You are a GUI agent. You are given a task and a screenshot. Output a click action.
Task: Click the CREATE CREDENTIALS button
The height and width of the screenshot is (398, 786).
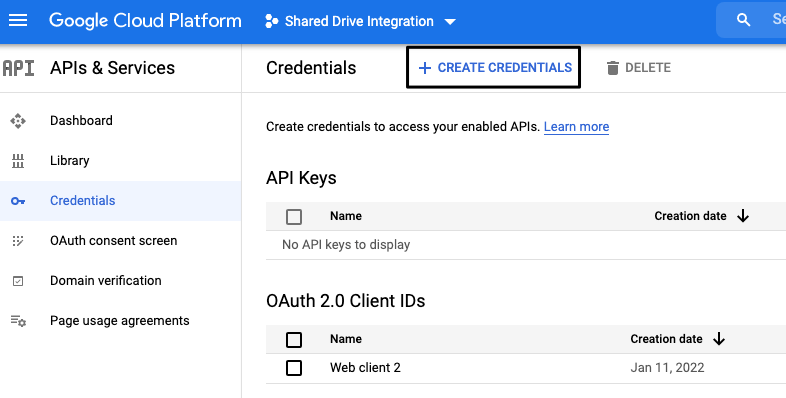(493, 68)
